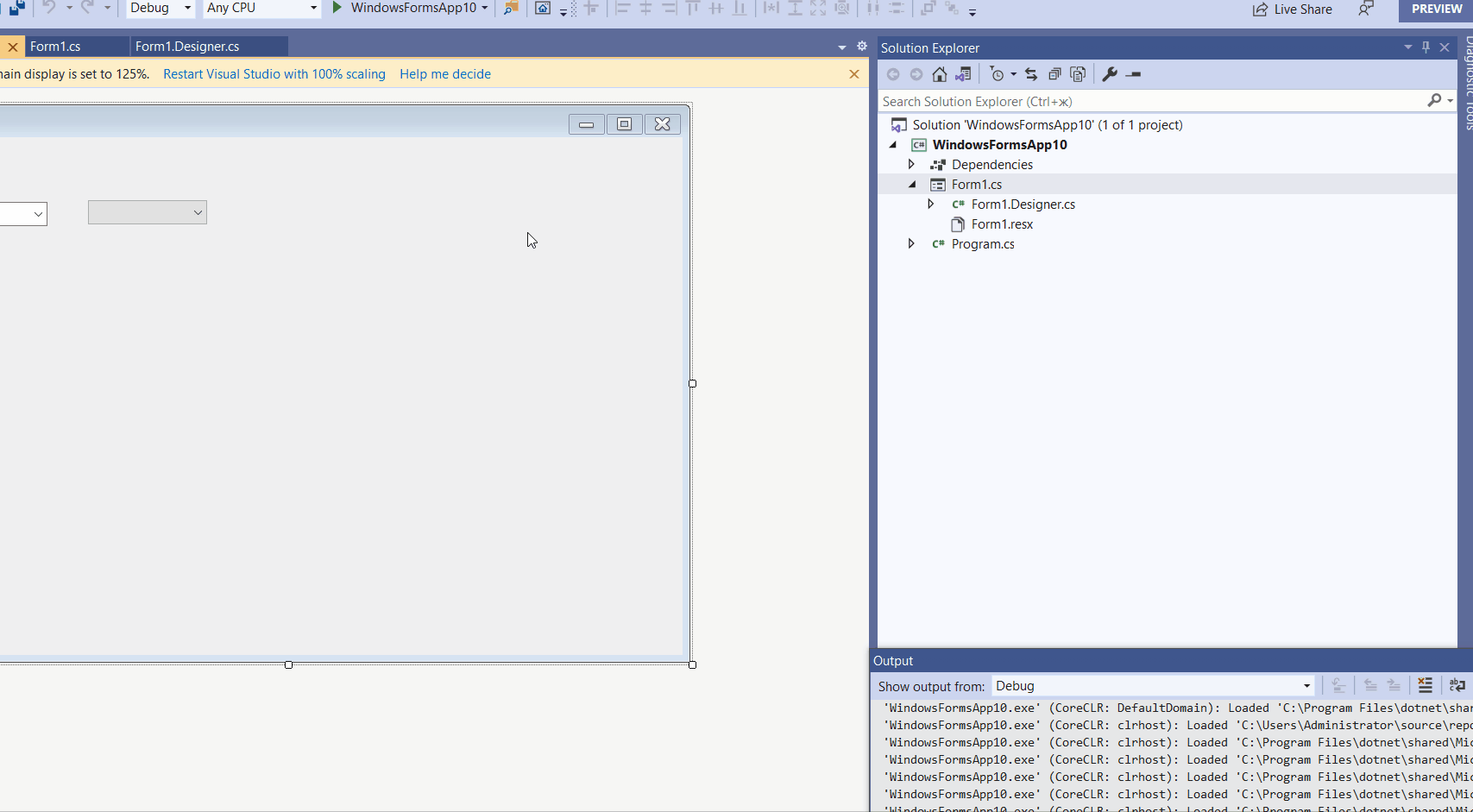Switch to the Form1.Designer.cs tab
Viewport: 1473px width, 812px height.
207,46
